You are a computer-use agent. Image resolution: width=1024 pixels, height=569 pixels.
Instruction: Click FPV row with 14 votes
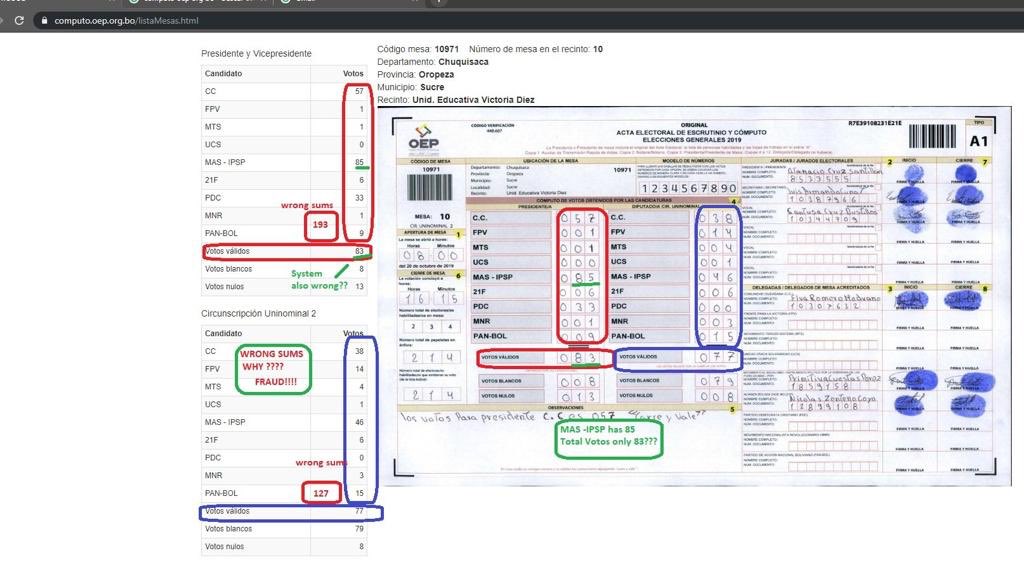tap(284, 369)
